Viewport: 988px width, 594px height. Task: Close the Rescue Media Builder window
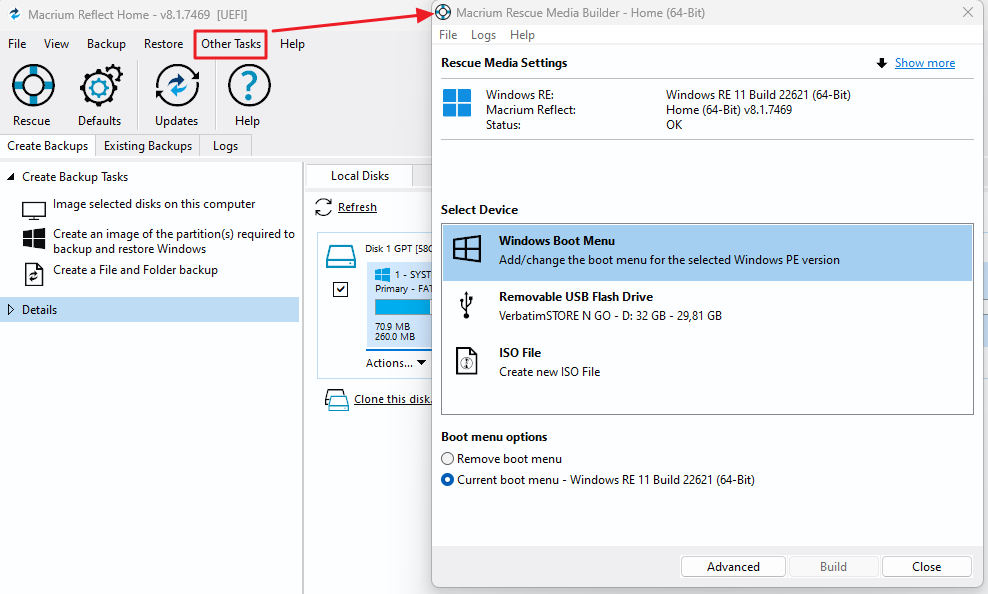[x=968, y=13]
